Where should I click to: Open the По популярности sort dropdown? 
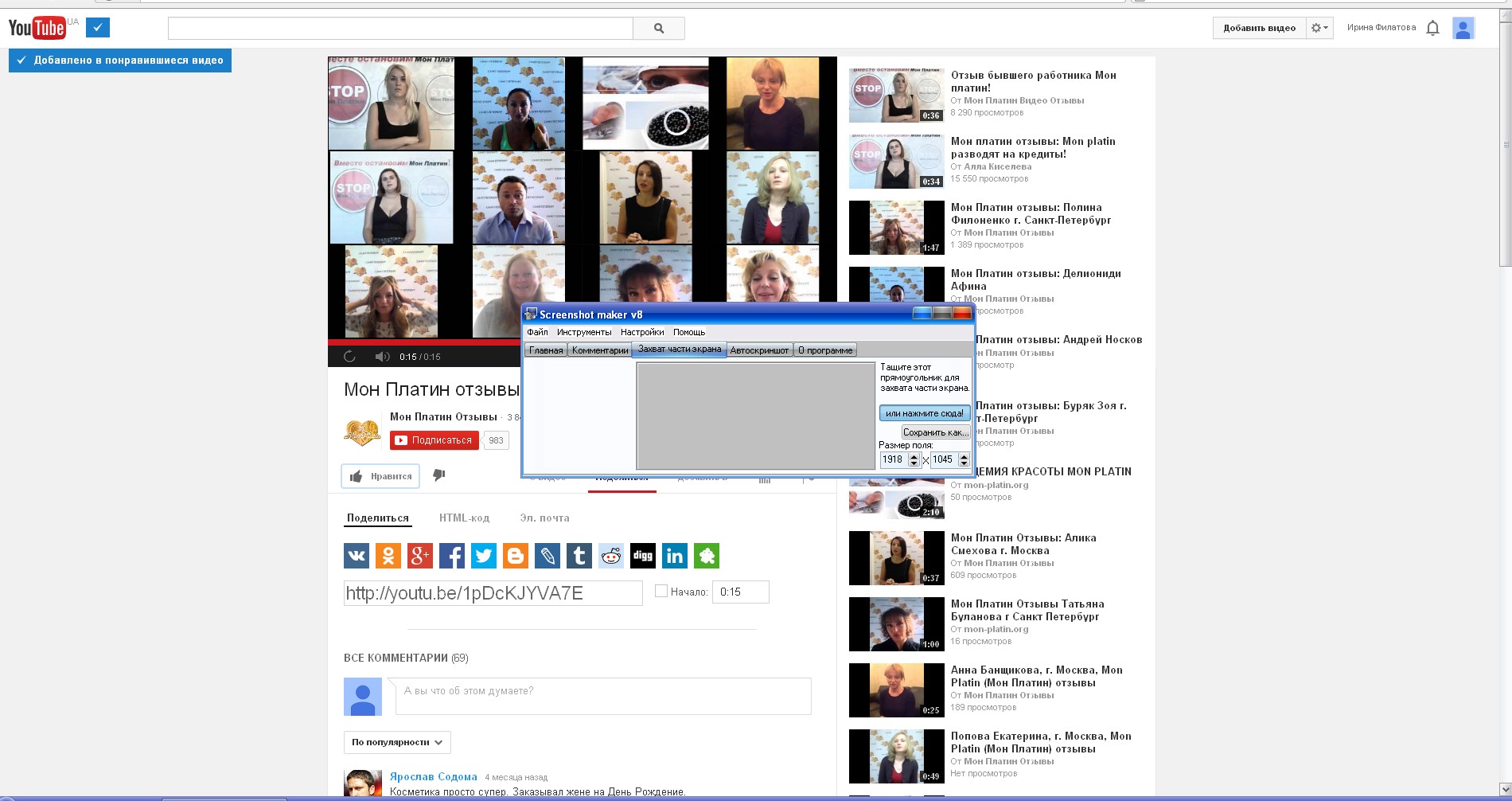tap(397, 742)
